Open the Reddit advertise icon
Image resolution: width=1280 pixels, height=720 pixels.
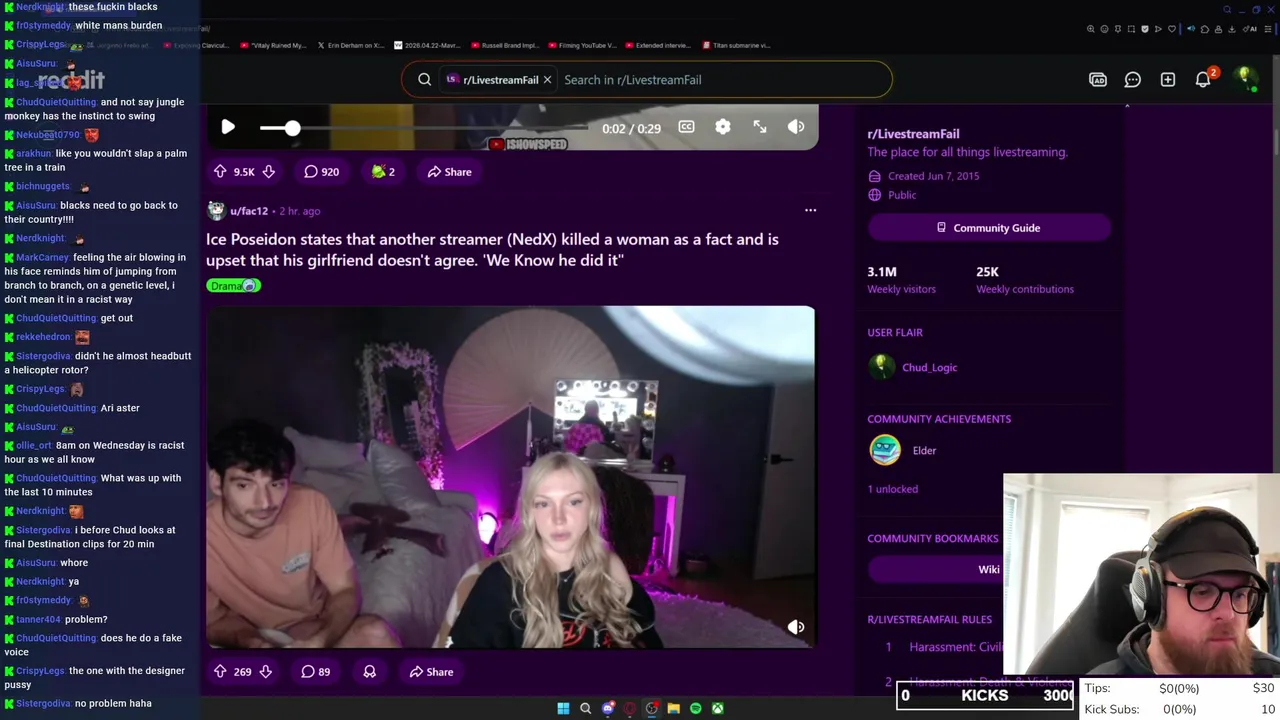click(1098, 80)
